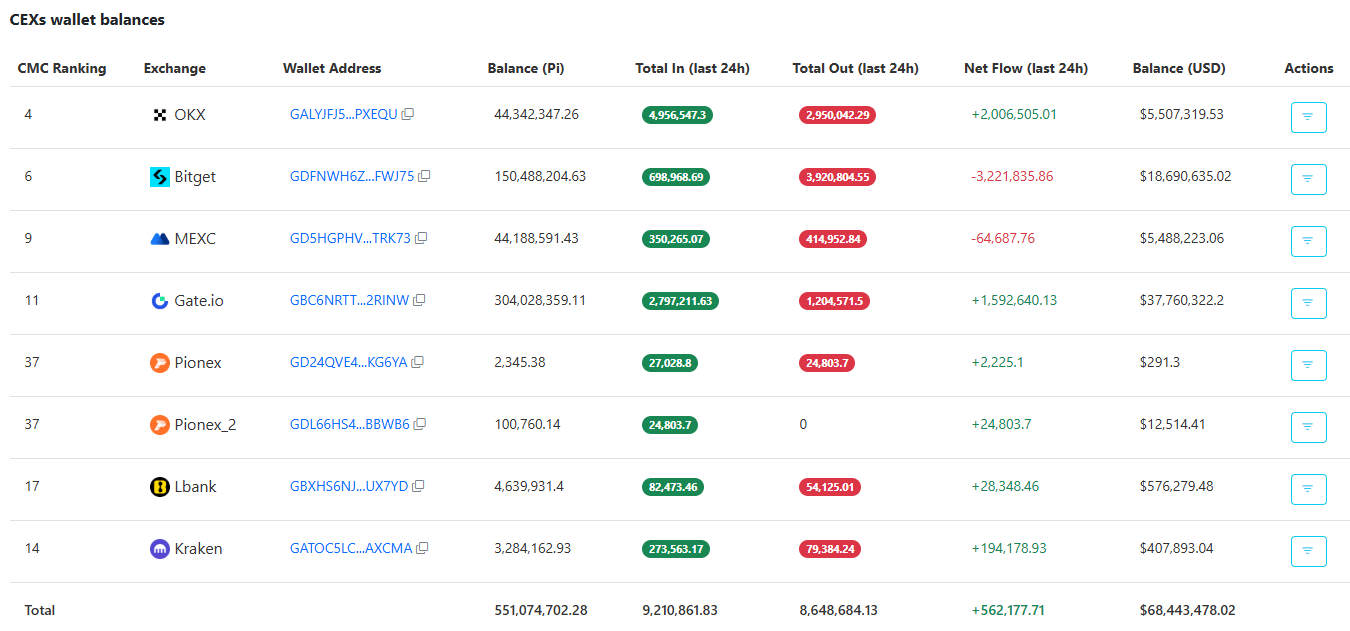Click the Gate.io exchange logo
This screenshot has height=631, width=1350.
click(x=159, y=301)
